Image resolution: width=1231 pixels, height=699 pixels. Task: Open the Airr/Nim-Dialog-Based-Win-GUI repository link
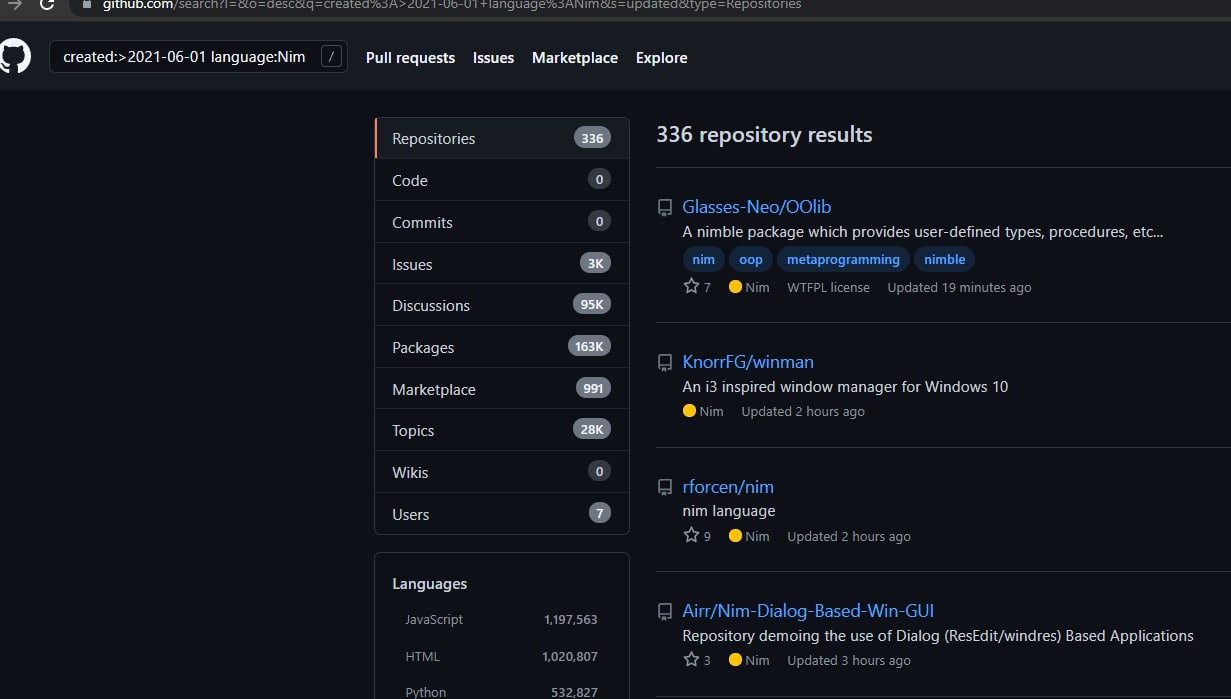(x=808, y=611)
